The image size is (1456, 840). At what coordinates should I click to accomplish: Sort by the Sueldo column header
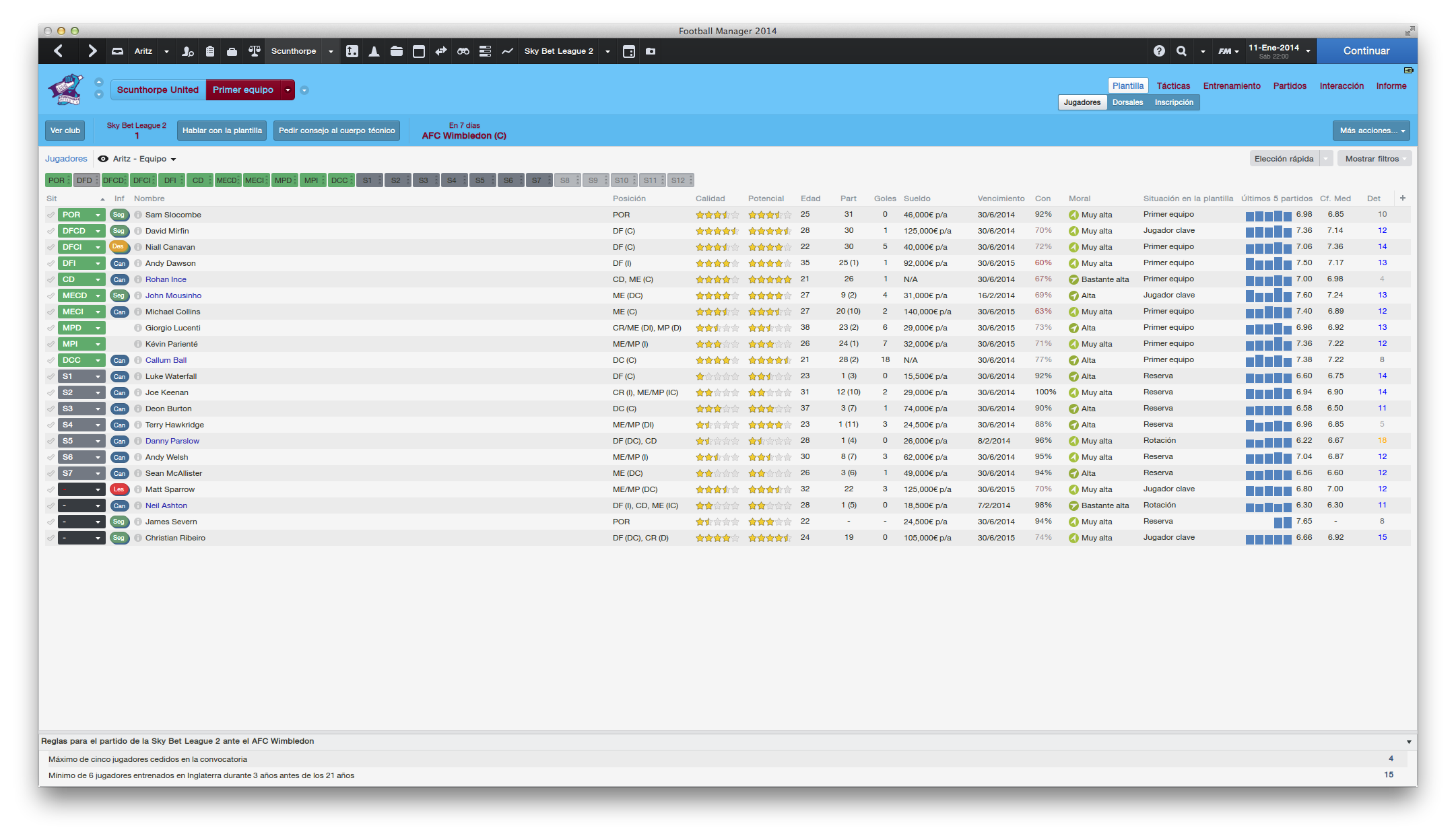tap(917, 199)
